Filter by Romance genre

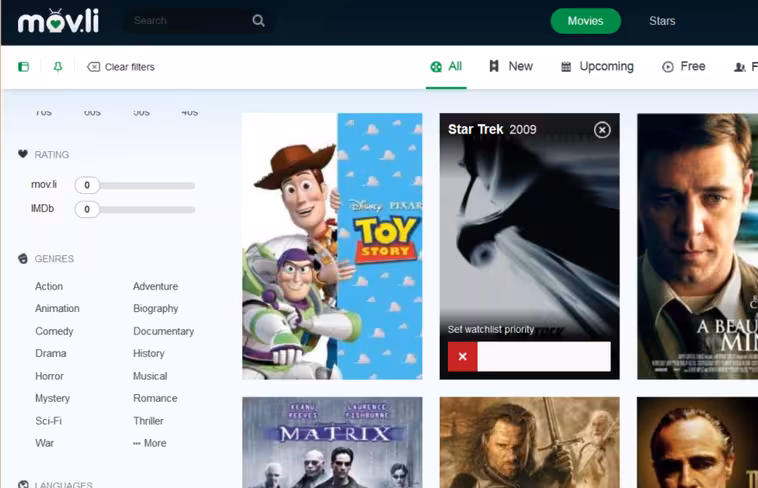(155, 399)
